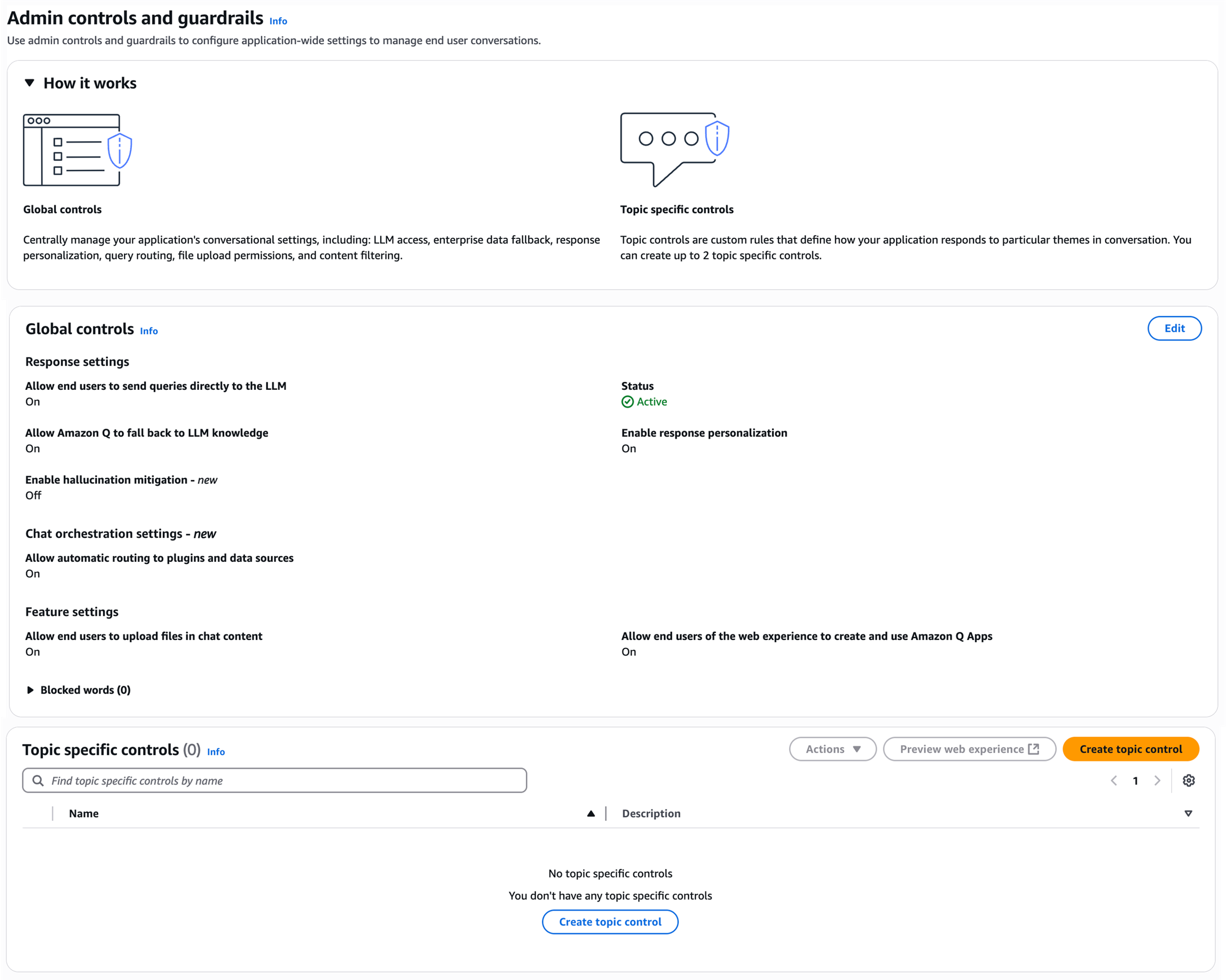This screenshot has width=1226, height=980.
Task: Open Info link beside Admin controls heading
Action: 278,21
